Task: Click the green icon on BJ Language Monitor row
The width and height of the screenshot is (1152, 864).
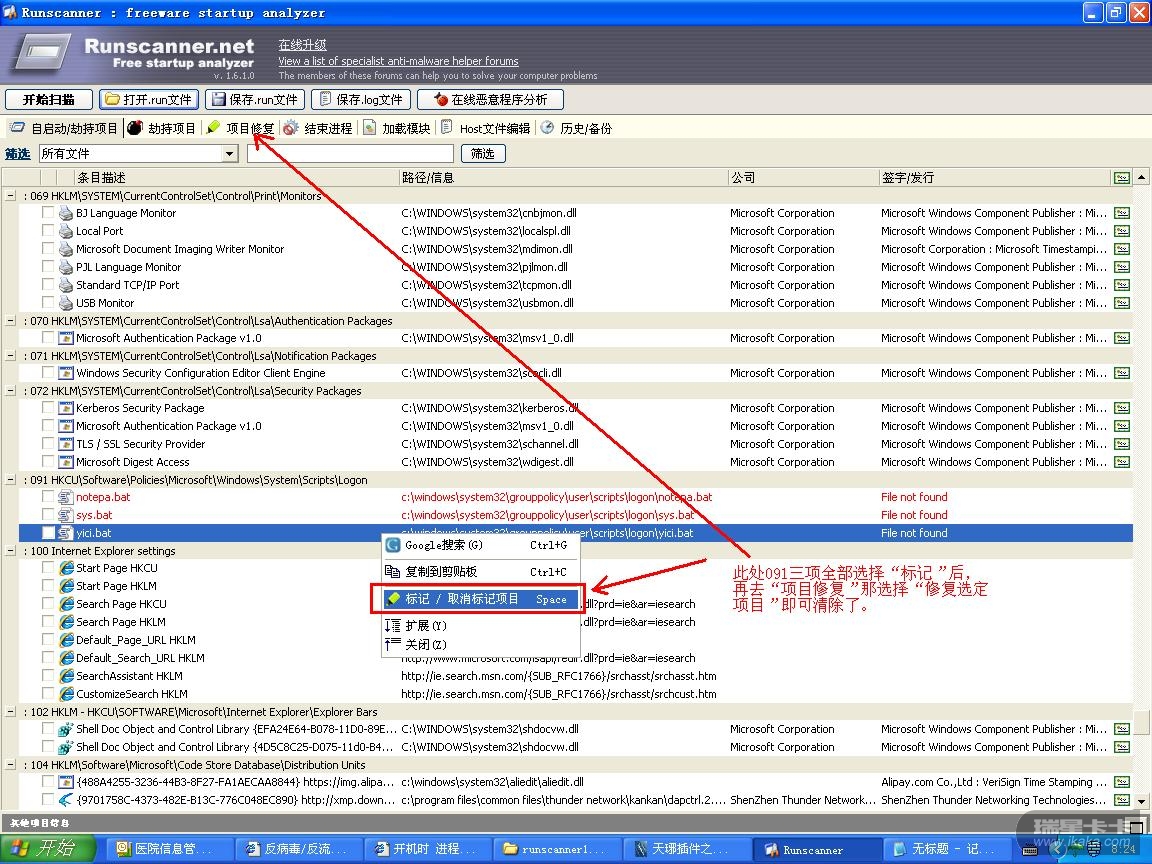Action: (x=1121, y=213)
